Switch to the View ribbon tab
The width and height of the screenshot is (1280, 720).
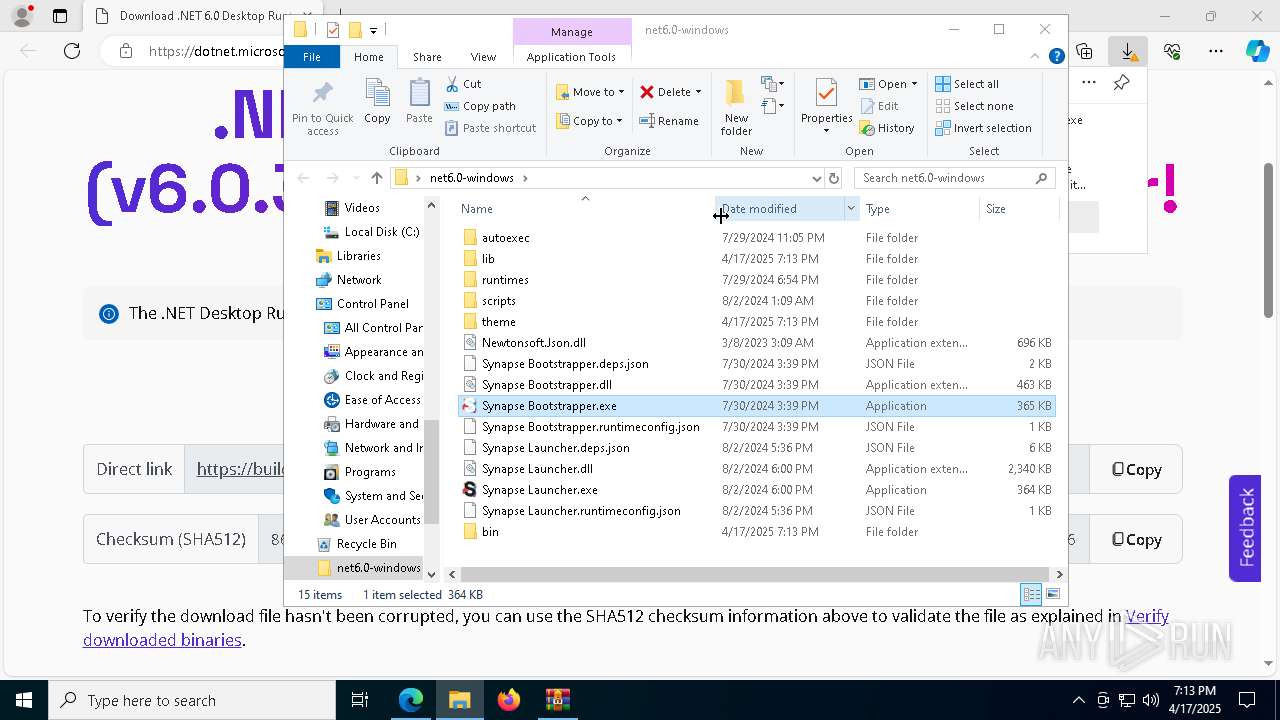(483, 57)
